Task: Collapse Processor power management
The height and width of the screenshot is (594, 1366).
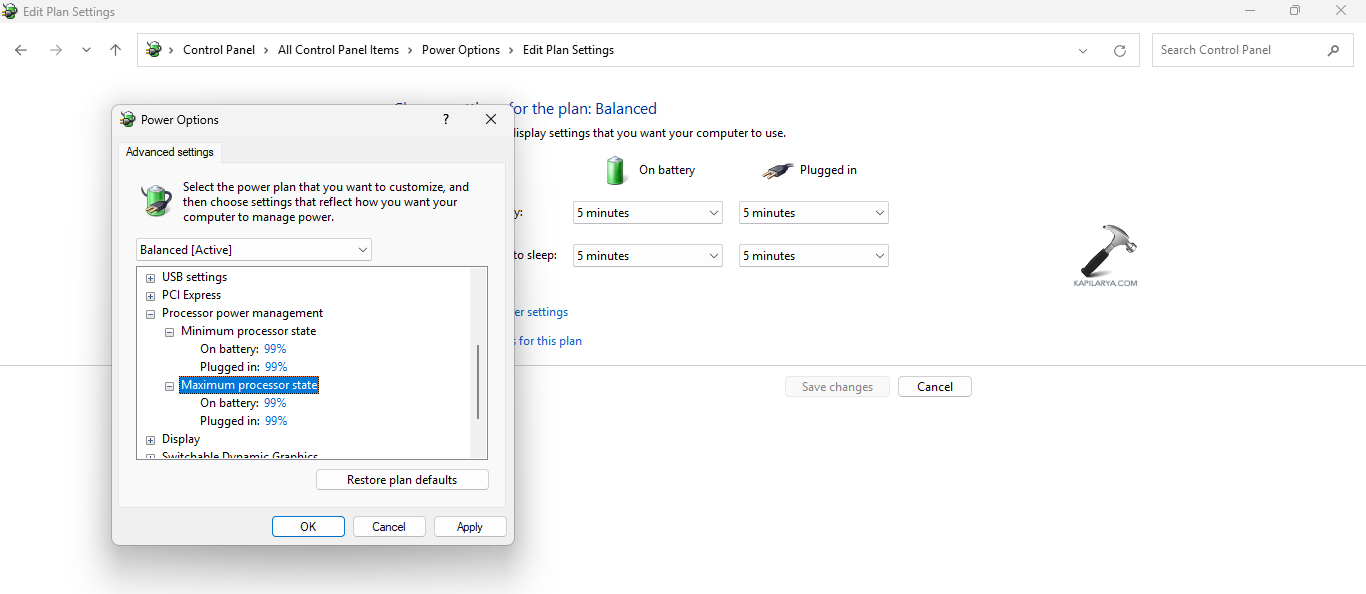Action: 150,313
